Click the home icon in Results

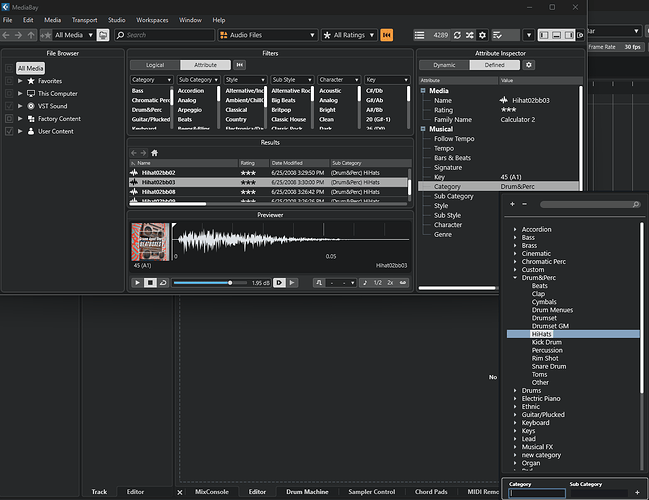154,152
